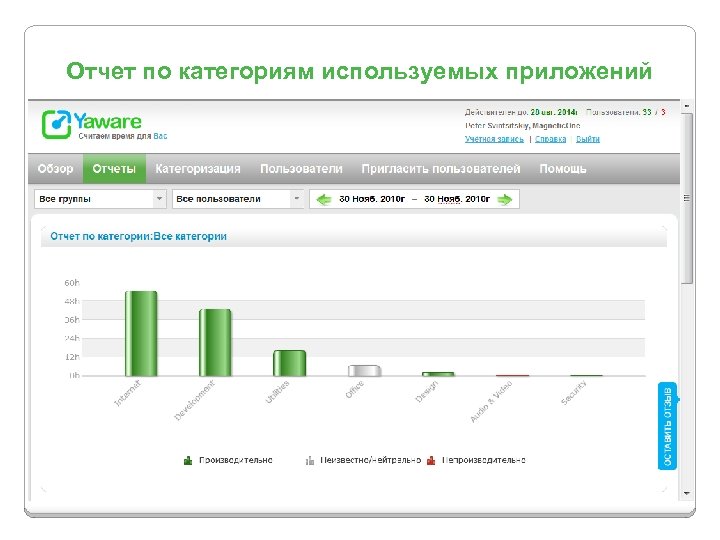Click the Internet axis label
The image size is (720, 540).
coord(127,394)
